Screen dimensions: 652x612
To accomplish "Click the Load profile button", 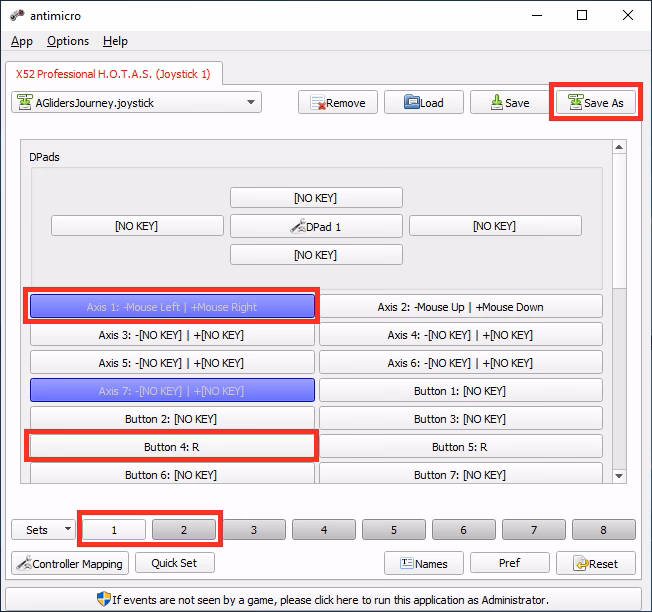I will point(424,102).
